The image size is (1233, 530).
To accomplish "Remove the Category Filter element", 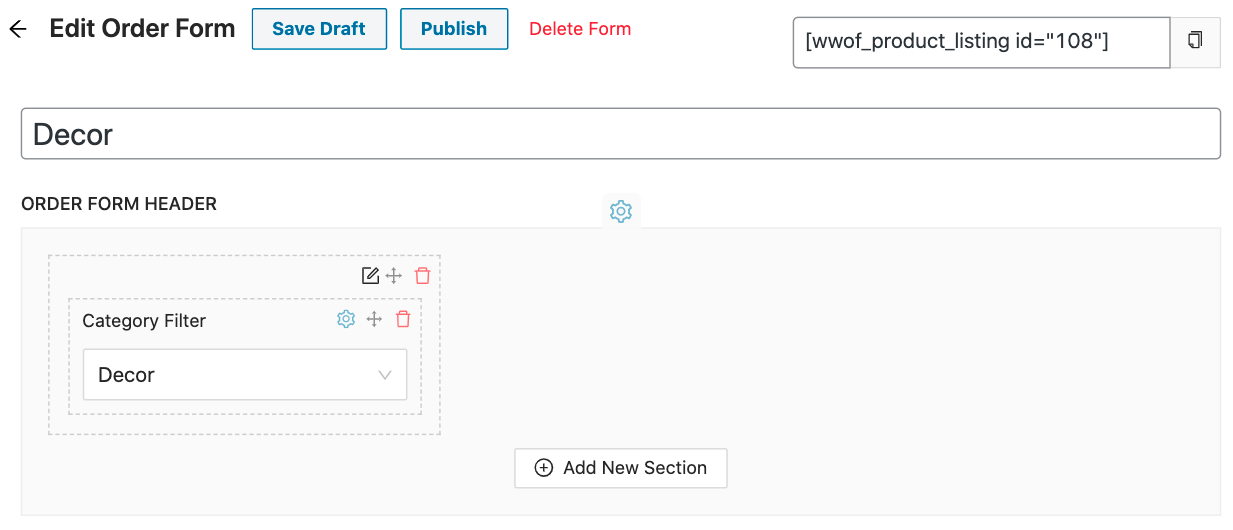I will (x=403, y=319).
